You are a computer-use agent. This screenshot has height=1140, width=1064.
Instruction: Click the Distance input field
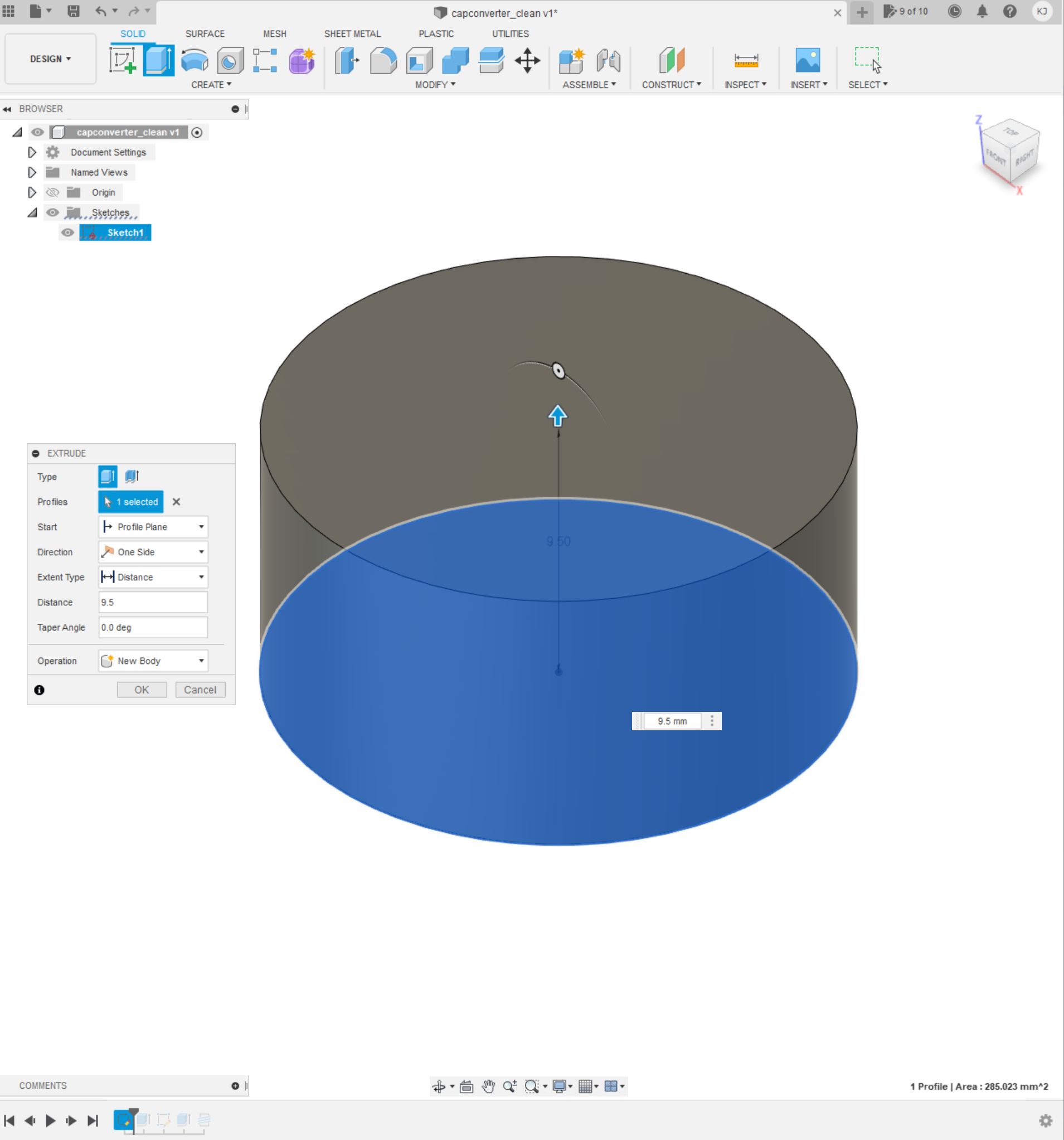point(153,603)
